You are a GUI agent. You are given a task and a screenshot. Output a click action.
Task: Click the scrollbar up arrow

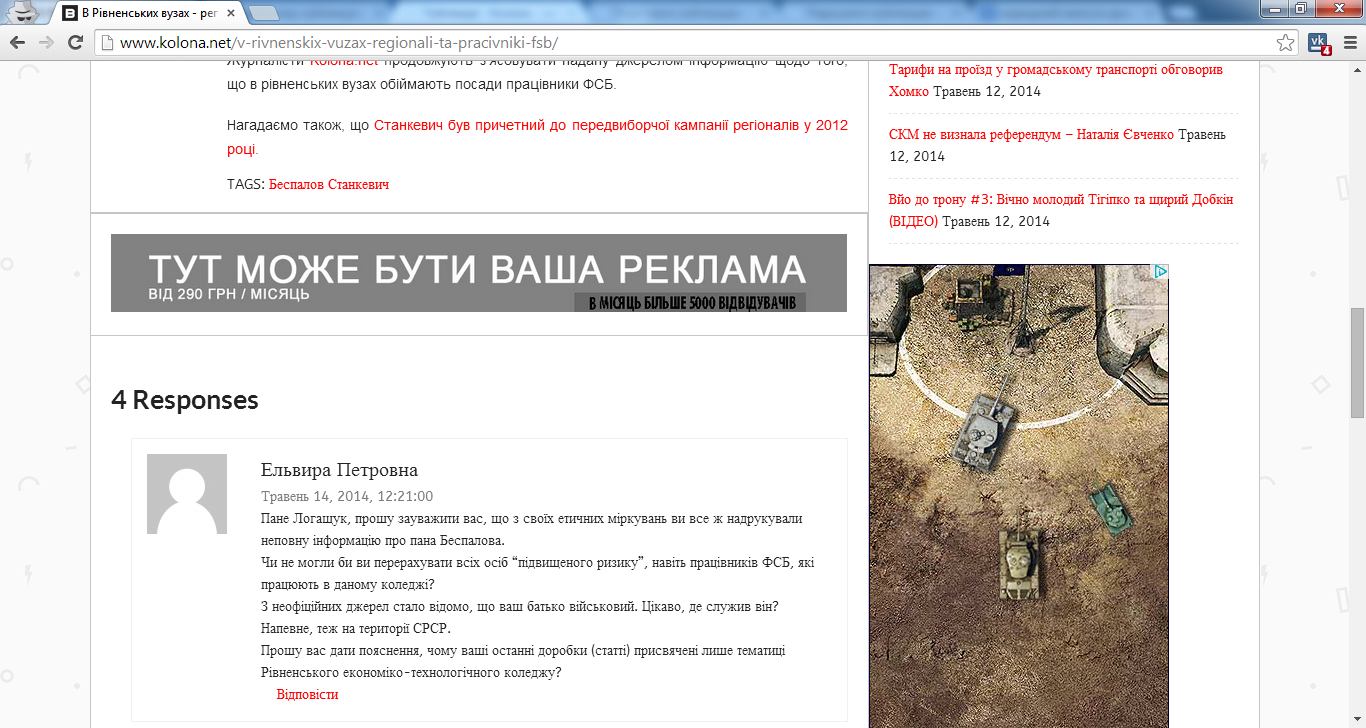click(1357, 70)
